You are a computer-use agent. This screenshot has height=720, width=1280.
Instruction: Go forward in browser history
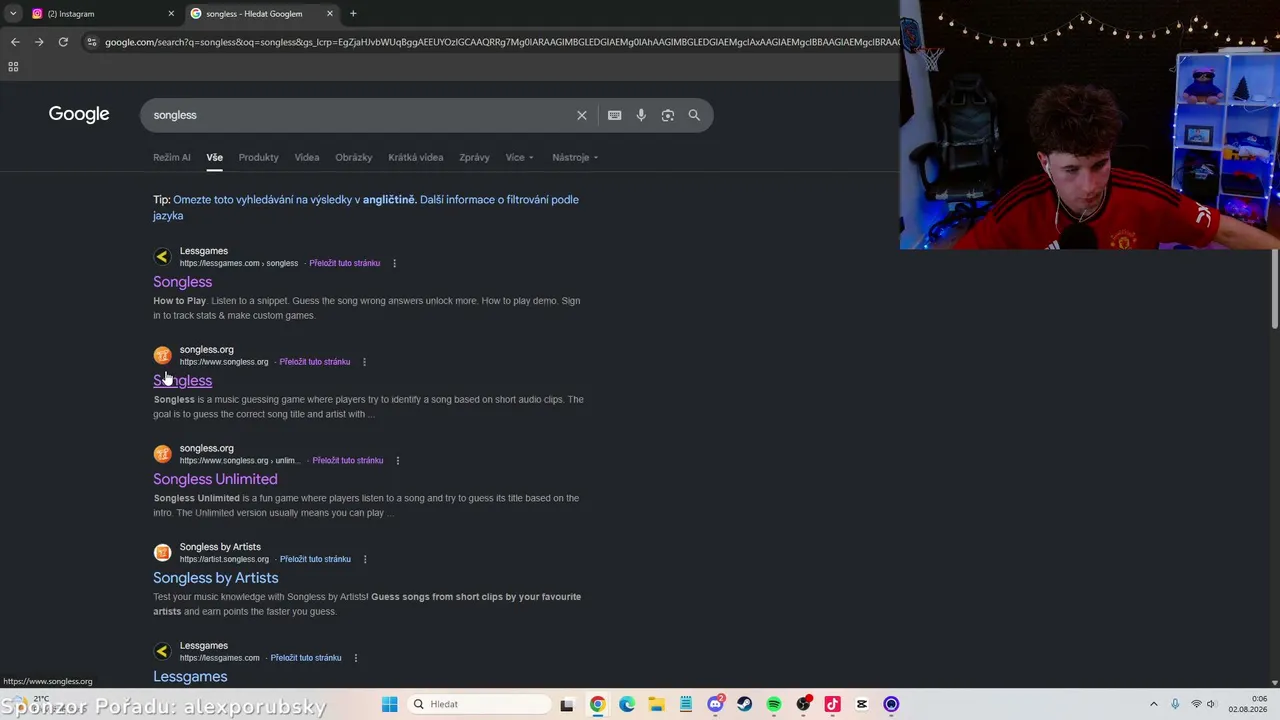39,42
